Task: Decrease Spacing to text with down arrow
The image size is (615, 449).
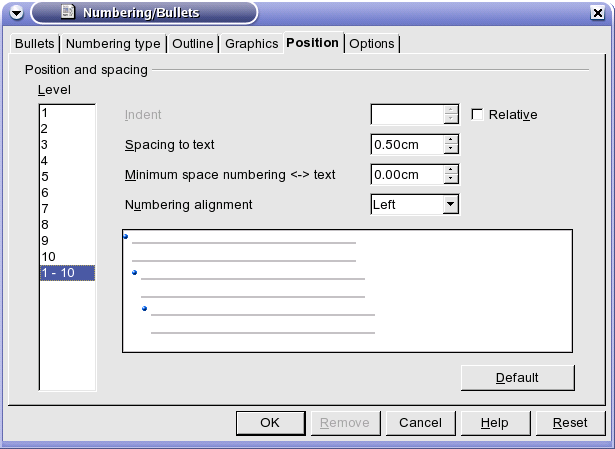Action: pyautogui.click(x=451, y=149)
